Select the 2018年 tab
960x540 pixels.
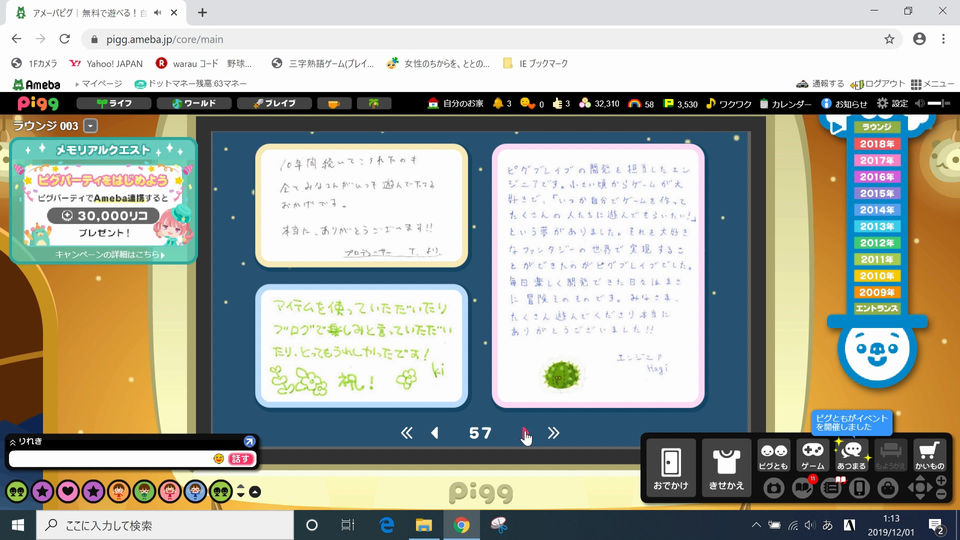(877, 144)
